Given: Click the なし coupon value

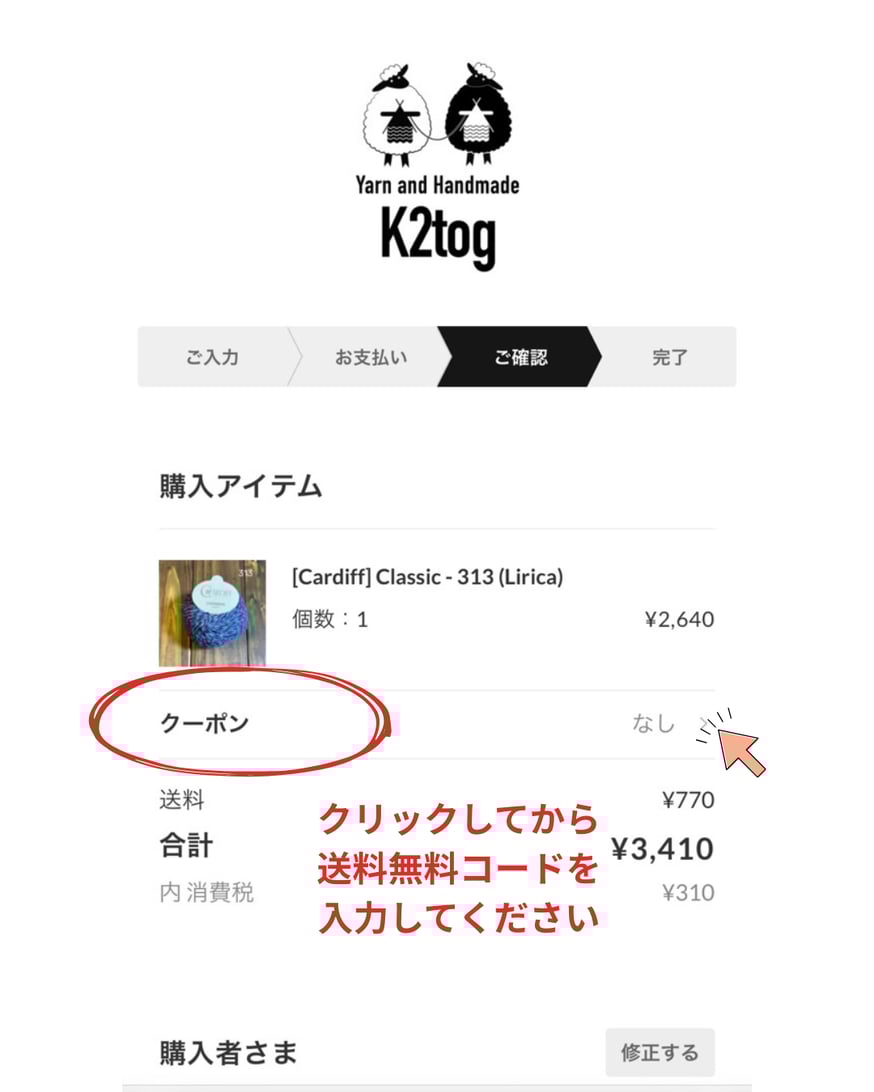Looking at the screenshot, I should 653,724.
